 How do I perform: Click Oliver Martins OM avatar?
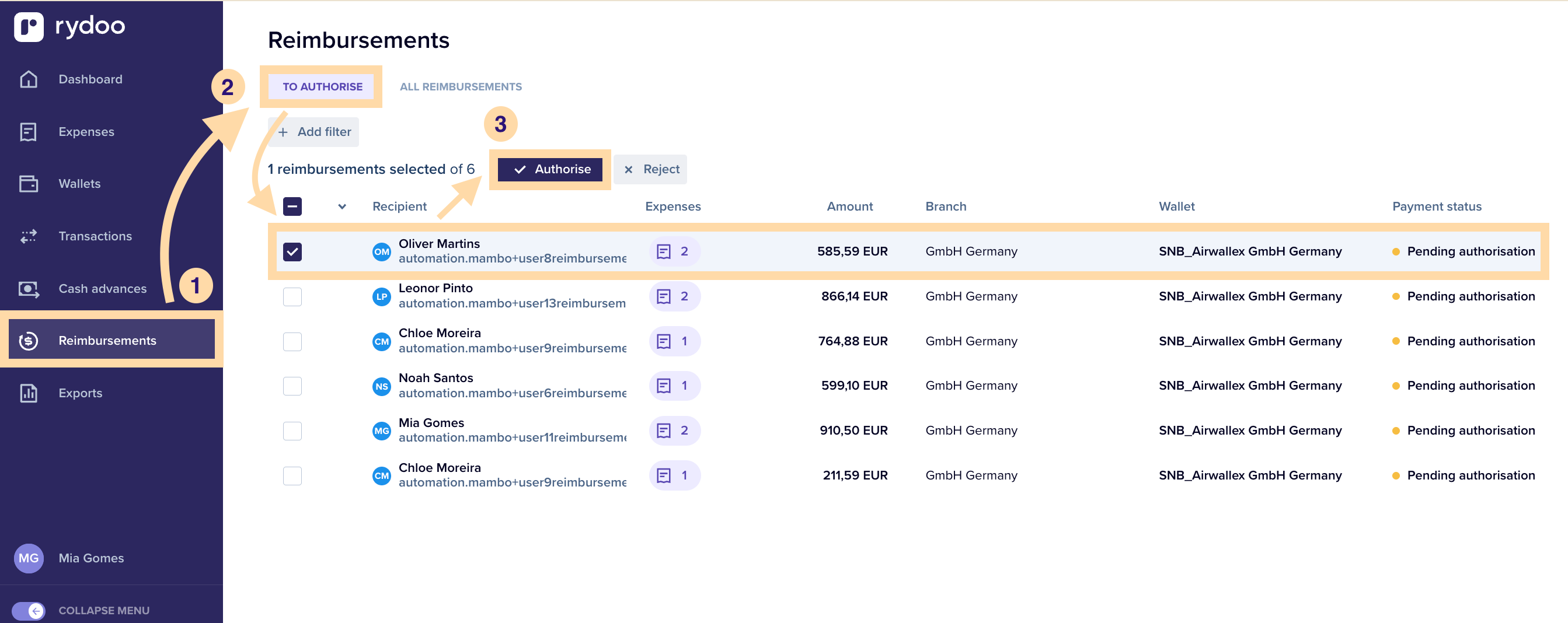pyautogui.click(x=382, y=251)
